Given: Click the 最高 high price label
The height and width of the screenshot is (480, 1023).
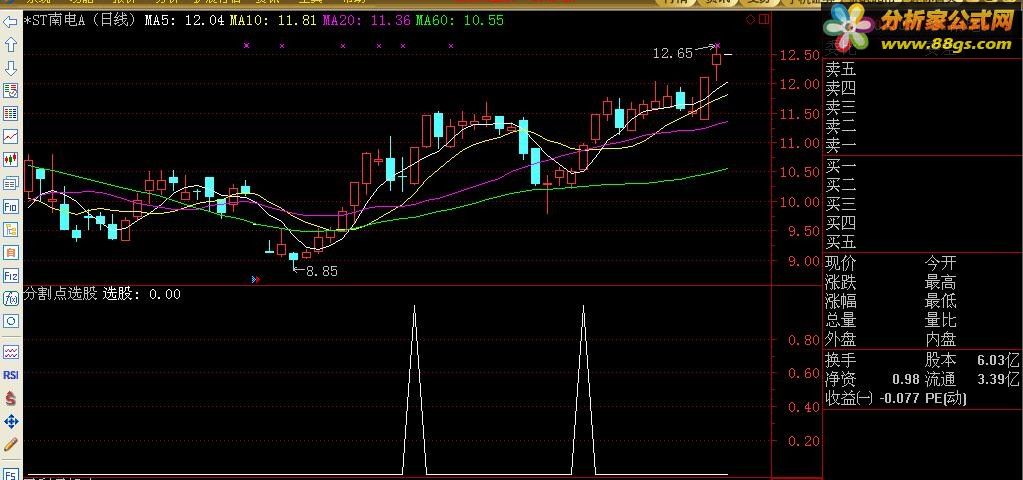Looking at the screenshot, I should [940, 282].
